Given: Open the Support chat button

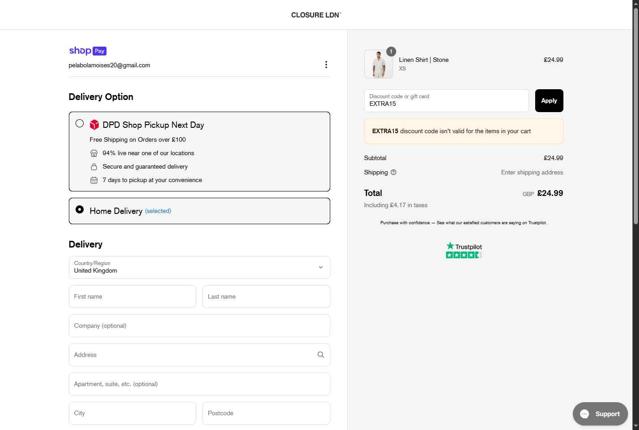Looking at the screenshot, I should tap(600, 414).
